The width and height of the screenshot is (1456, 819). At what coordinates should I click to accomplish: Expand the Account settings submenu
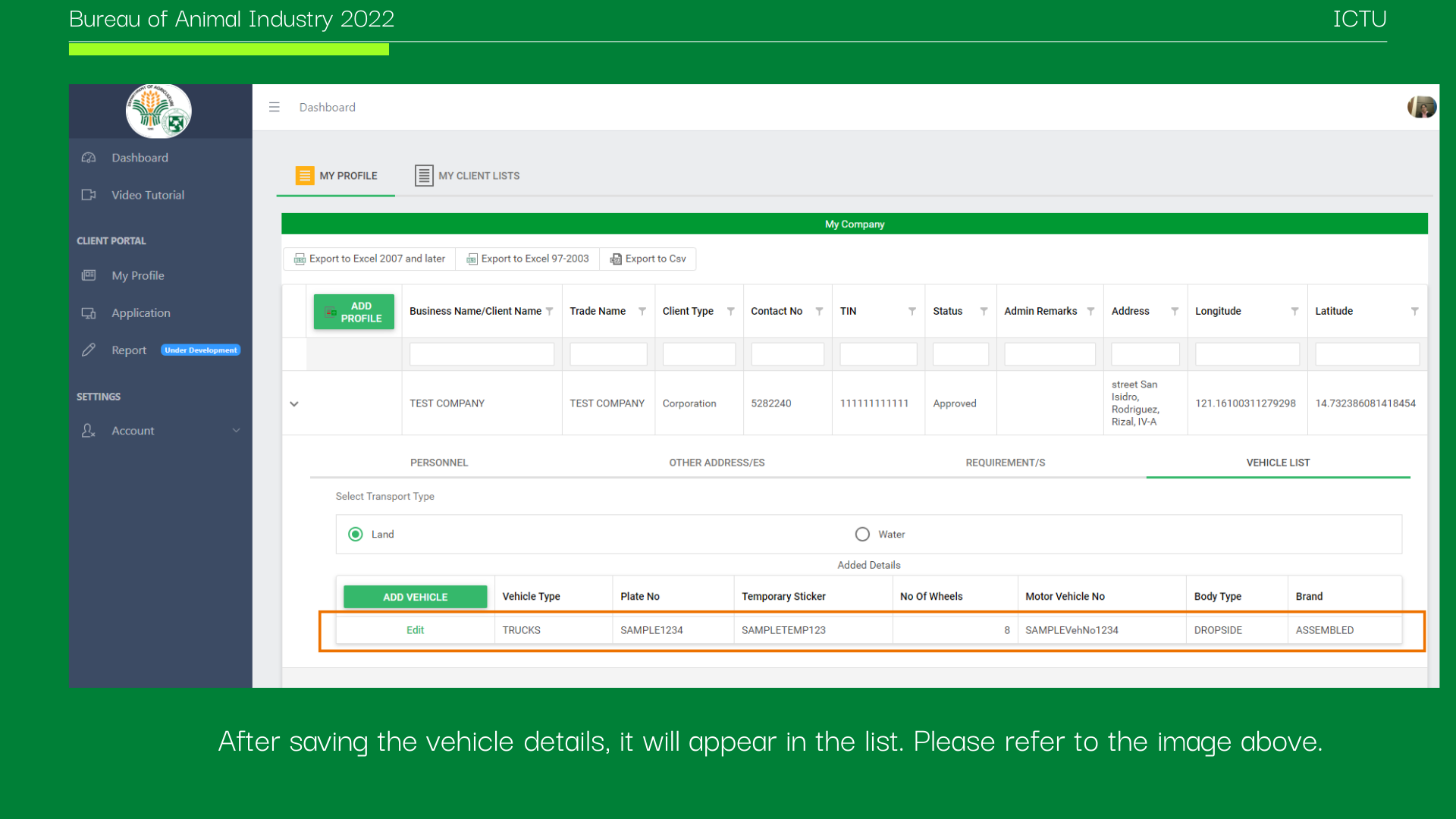point(236,430)
